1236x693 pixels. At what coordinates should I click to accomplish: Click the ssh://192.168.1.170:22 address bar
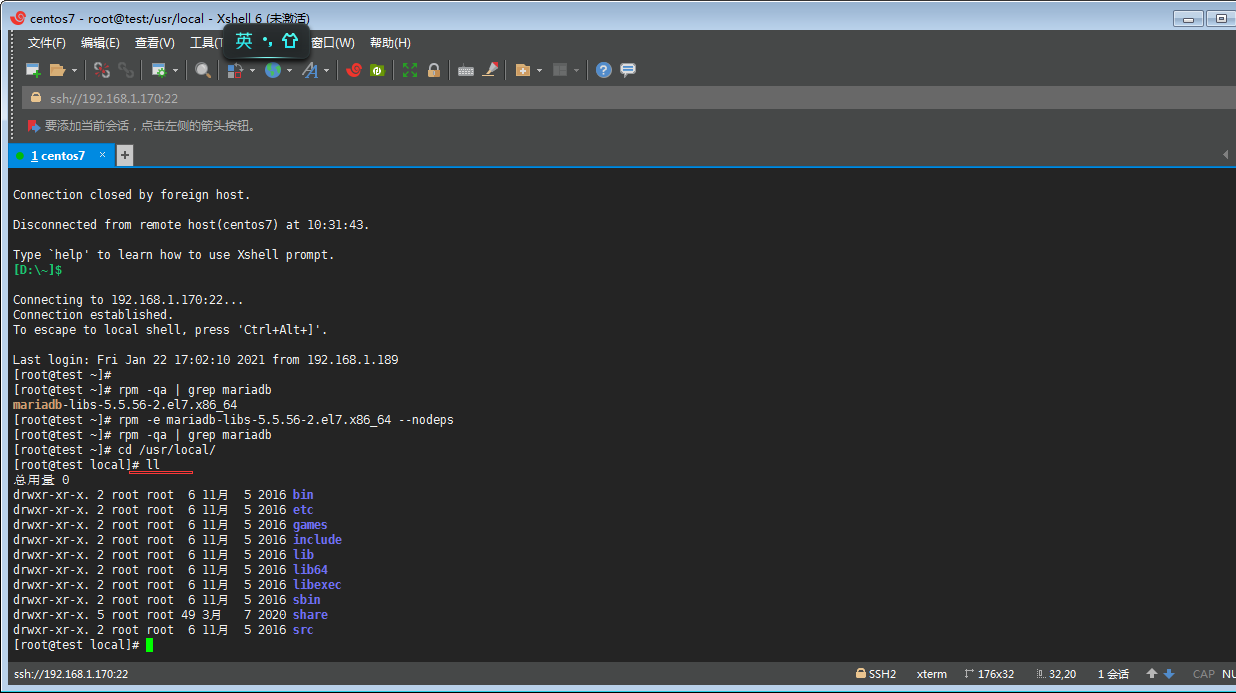[x=114, y=98]
